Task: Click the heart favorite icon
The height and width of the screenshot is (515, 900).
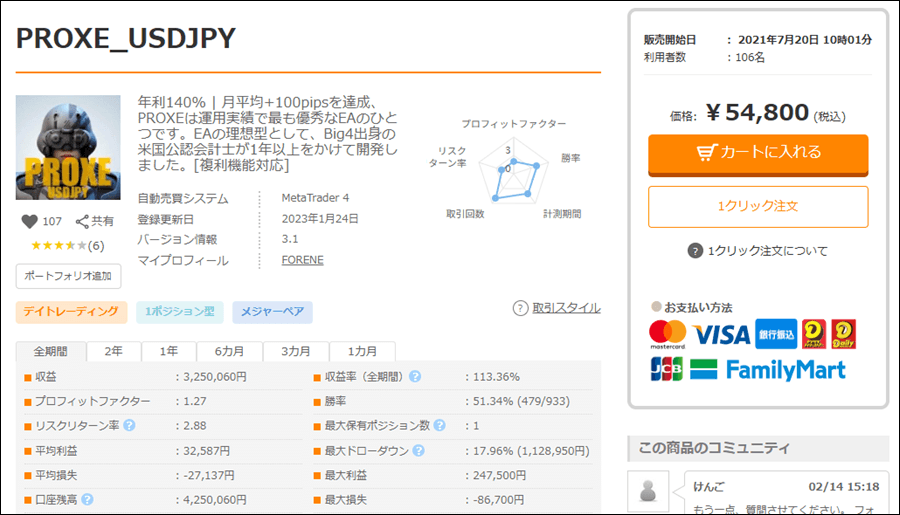Action: [28, 222]
